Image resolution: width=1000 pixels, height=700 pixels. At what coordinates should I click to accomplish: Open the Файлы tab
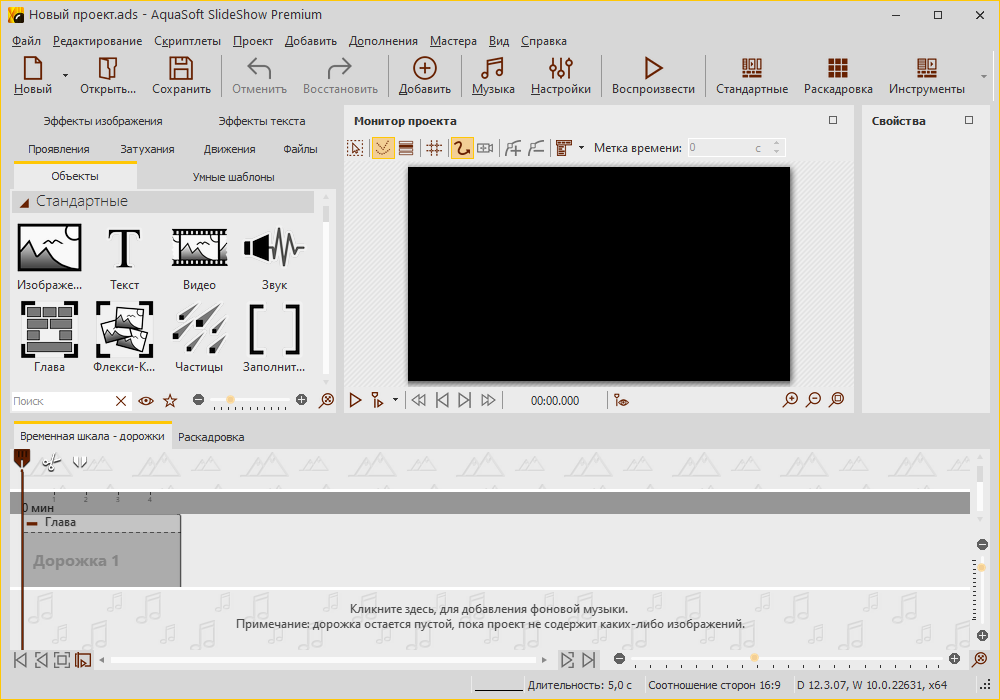click(x=300, y=149)
